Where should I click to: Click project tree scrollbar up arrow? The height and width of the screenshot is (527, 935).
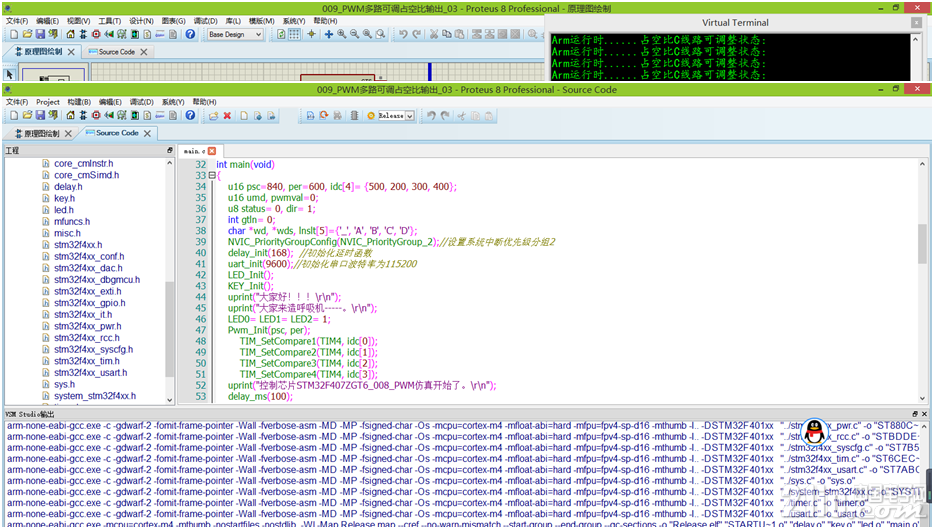(x=169, y=163)
